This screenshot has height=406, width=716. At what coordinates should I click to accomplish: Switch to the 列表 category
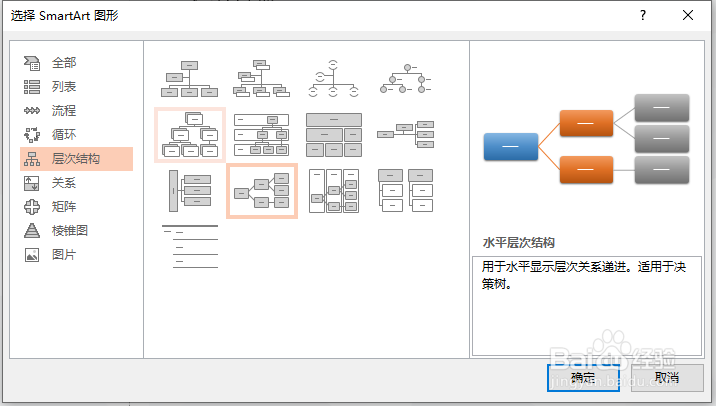(x=64, y=87)
